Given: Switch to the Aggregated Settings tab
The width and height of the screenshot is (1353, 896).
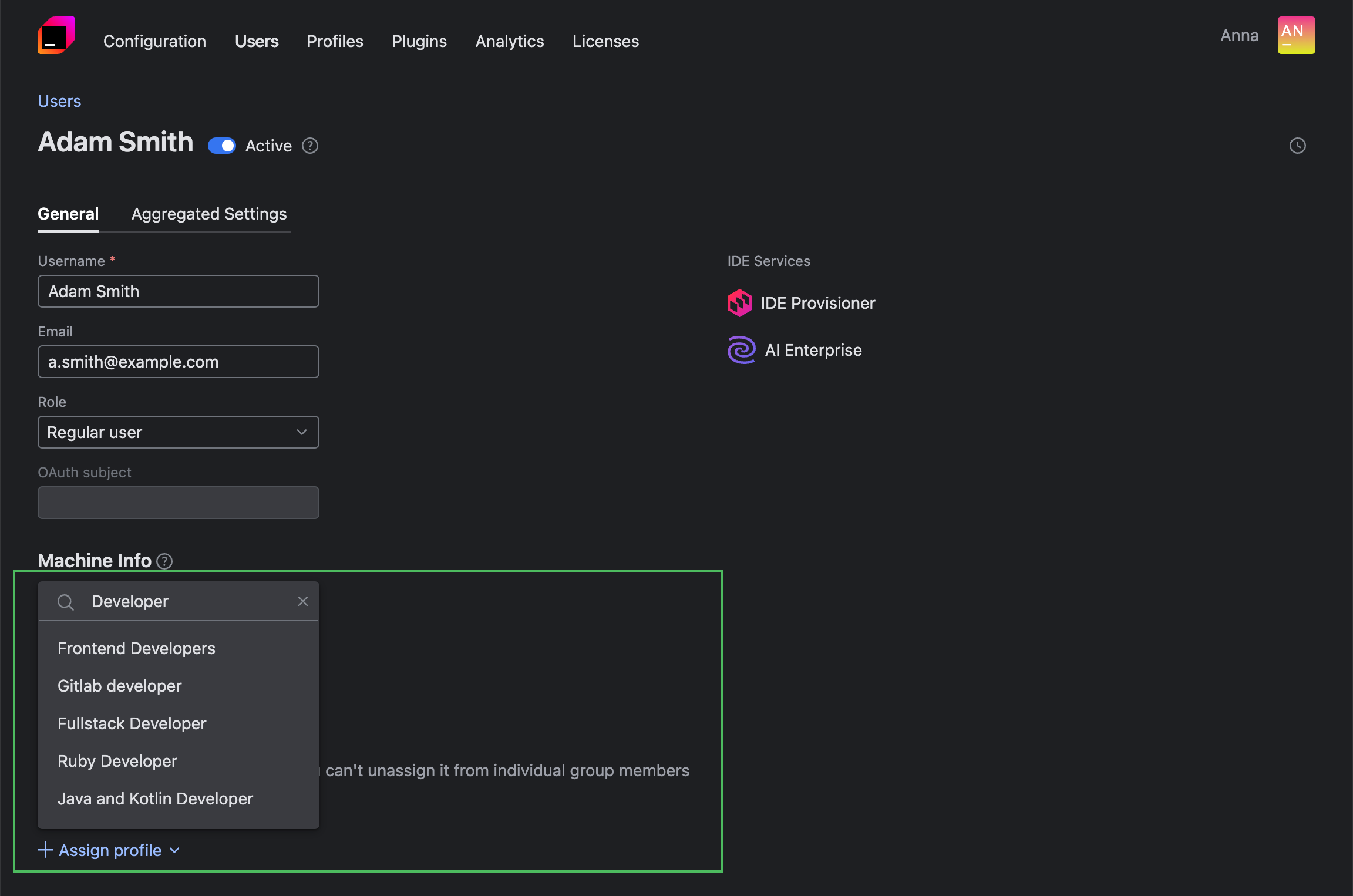Looking at the screenshot, I should [x=209, y=214].
